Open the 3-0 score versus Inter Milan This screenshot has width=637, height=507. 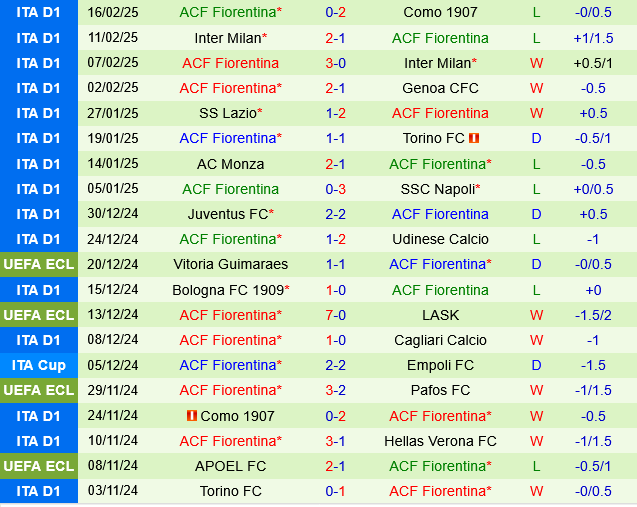pyautogui.click(x=335, y=63)
